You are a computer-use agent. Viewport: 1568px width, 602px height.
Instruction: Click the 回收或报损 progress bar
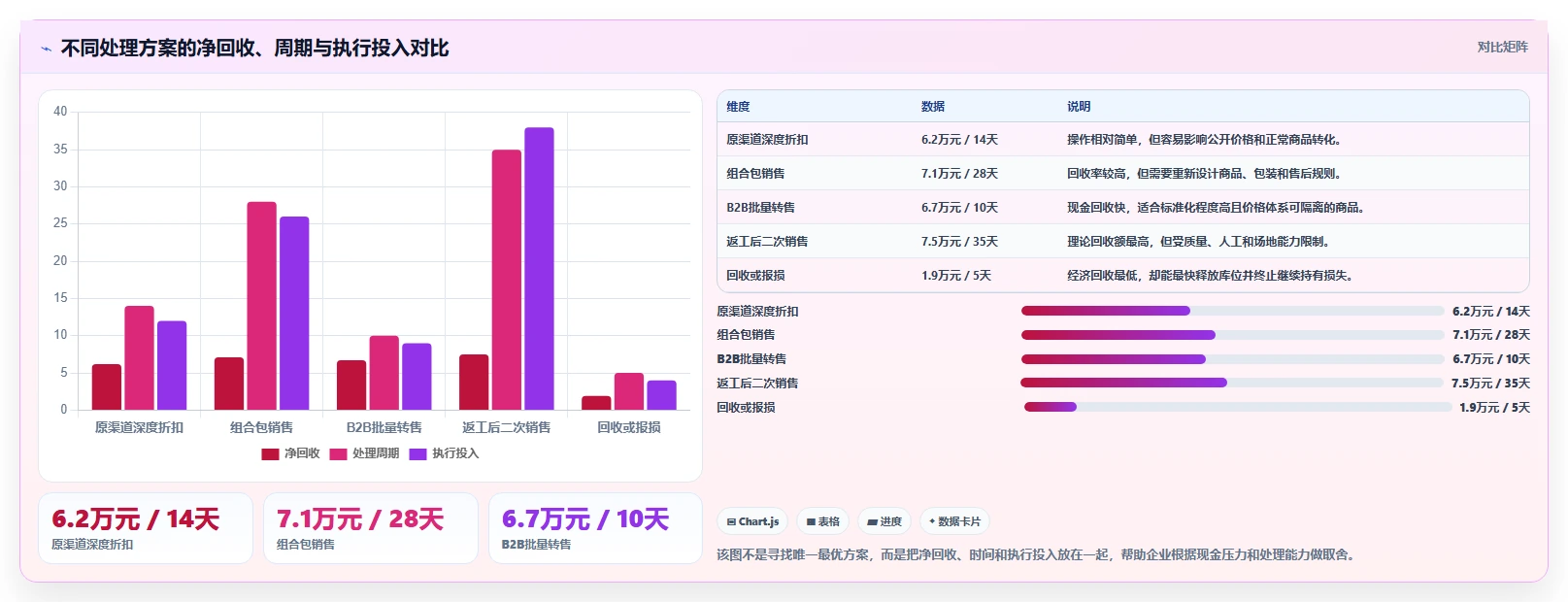pos(1238,407)
